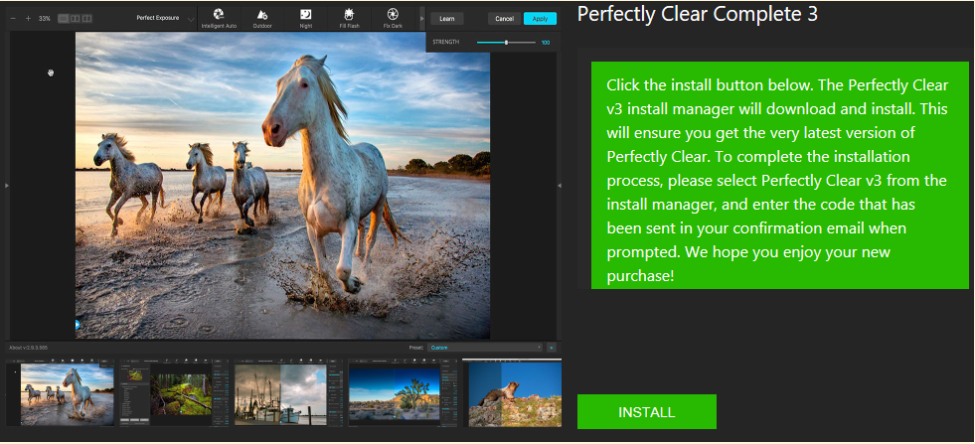
Task: Apply the Night preset
Action: (306, 19)
